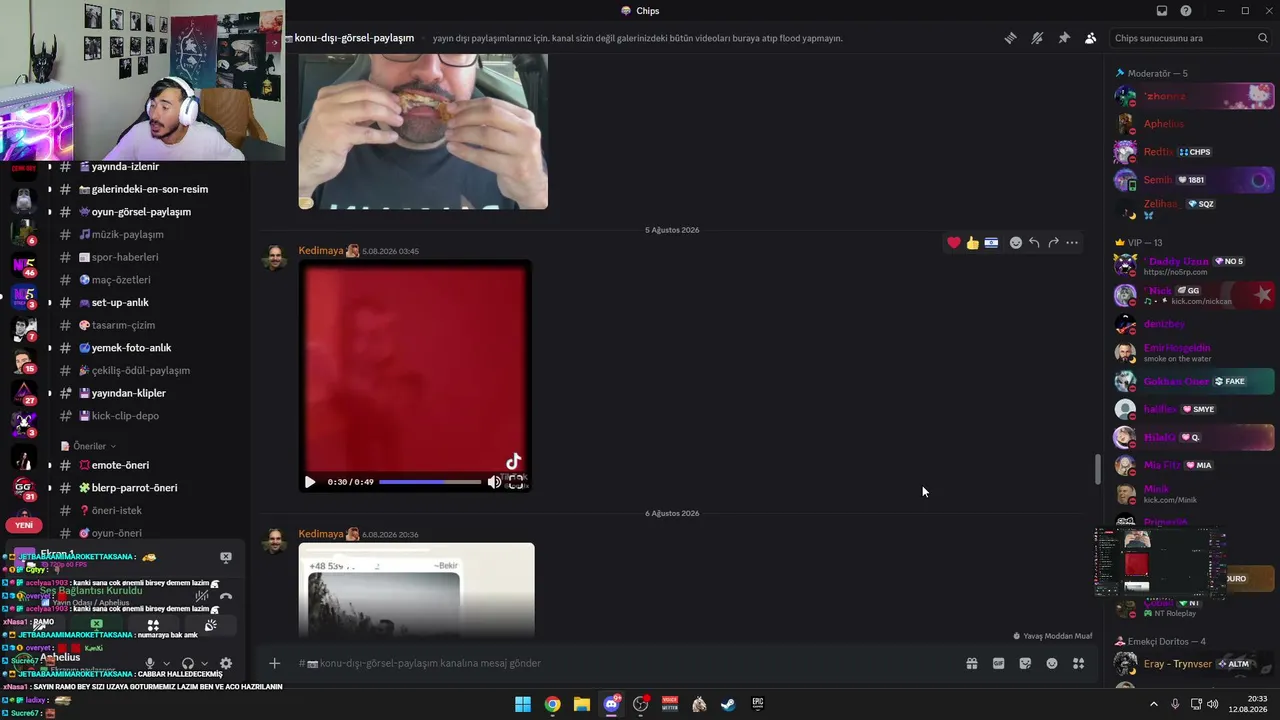
Task: React with the flag emoji
Action: [x=991, y=243]
